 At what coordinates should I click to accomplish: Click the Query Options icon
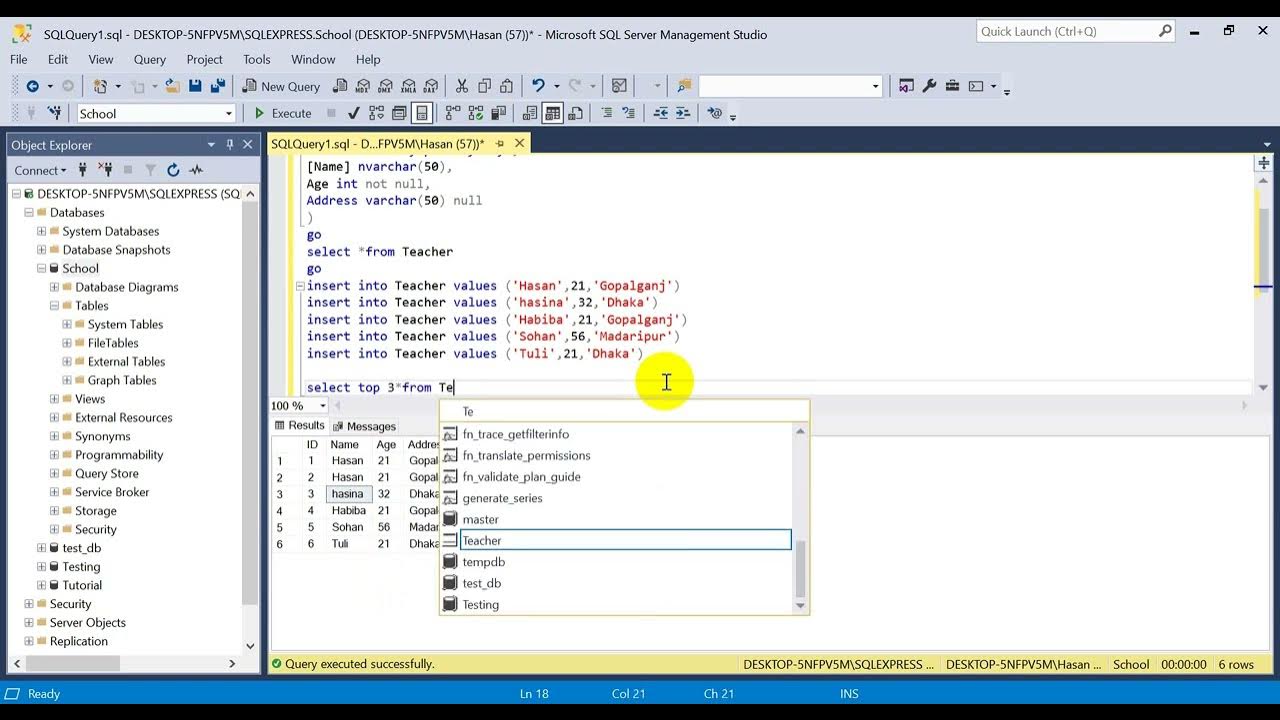[x=399, y=113]
